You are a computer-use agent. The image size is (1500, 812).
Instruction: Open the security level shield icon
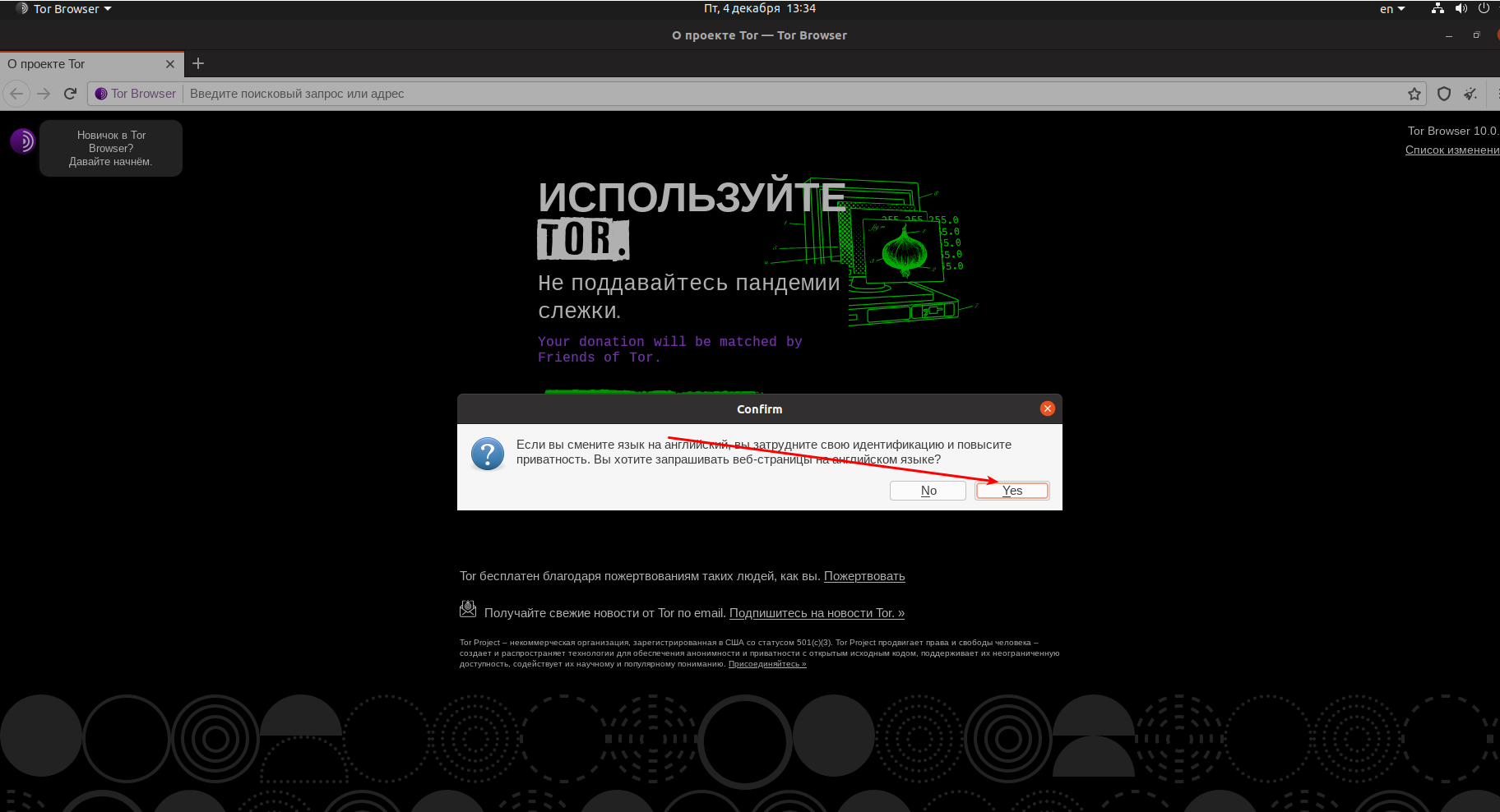tap(1444, 94)
